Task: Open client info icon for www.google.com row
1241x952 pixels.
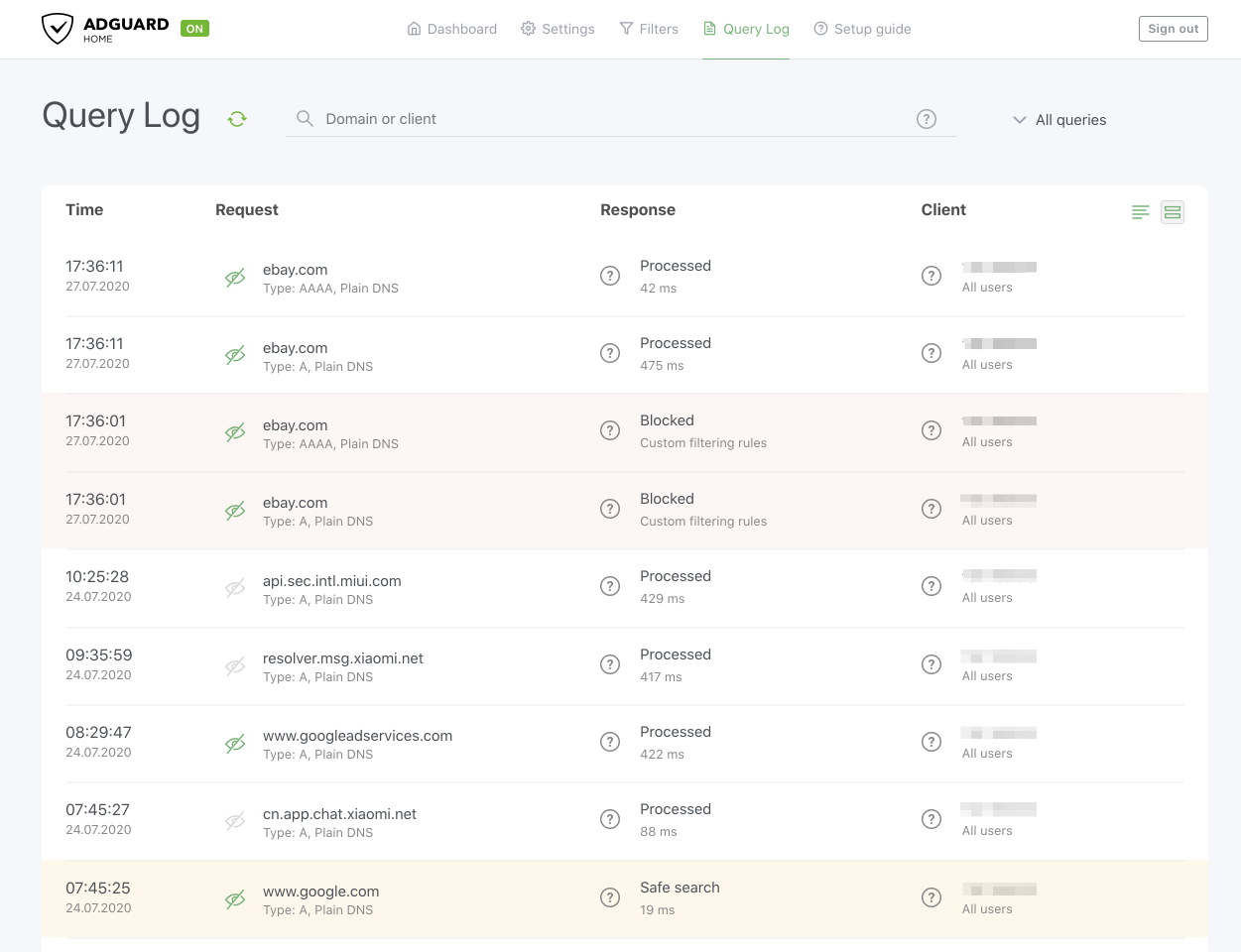Action: click(x=931, y=897)
